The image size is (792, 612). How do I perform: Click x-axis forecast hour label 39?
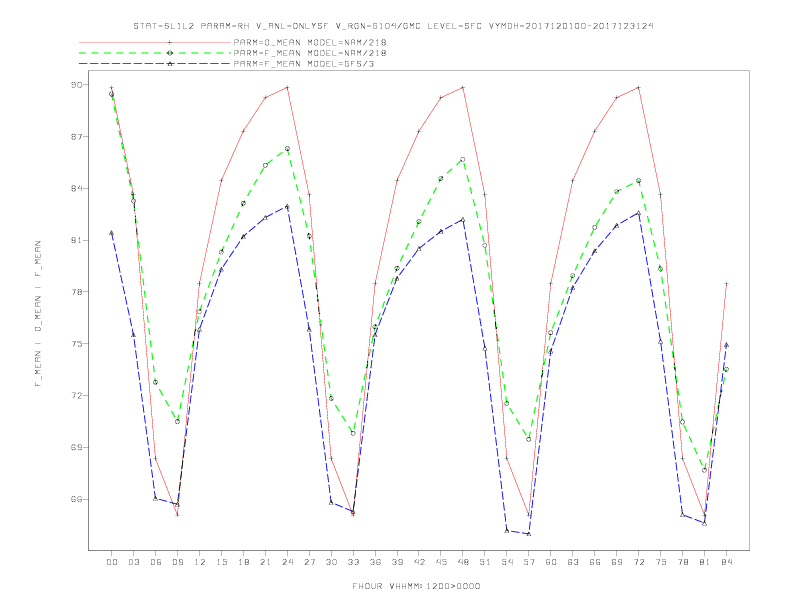397,562
